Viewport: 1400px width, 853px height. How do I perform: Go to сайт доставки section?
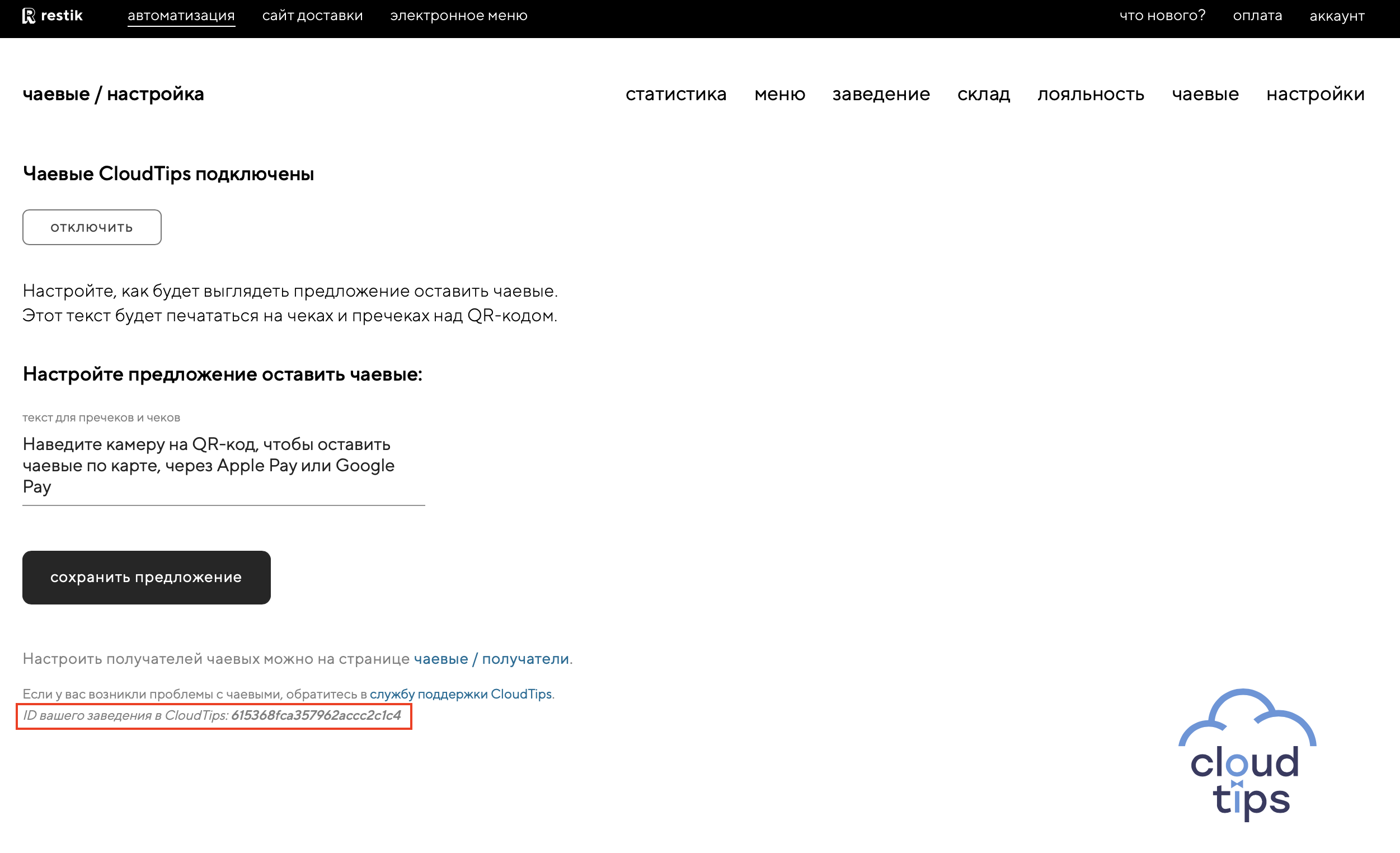312,16
